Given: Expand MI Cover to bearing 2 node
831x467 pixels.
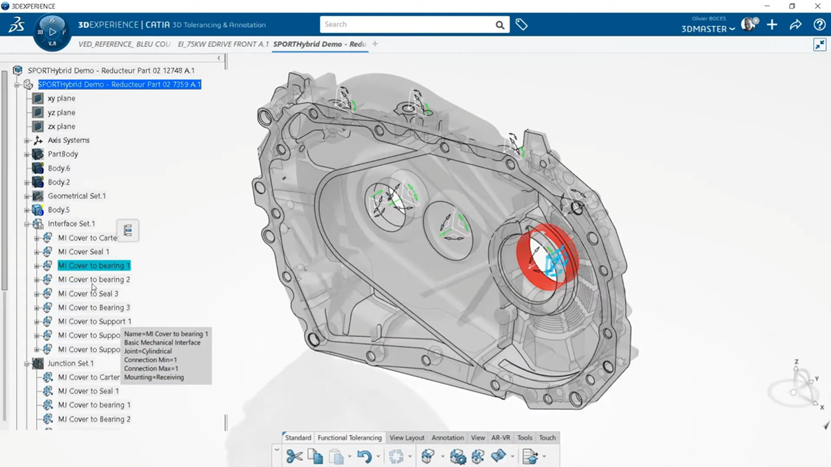Looking at the screenshot, I should (x=37, y=280).
